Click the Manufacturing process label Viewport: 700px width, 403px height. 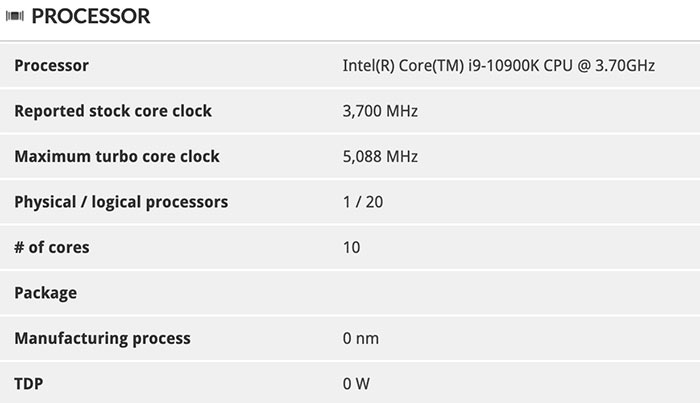pos(102,338)
